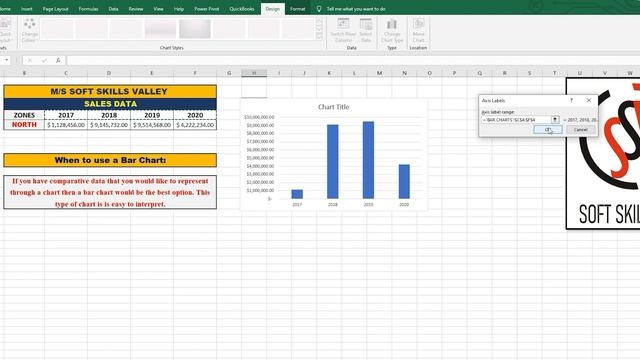Click the Insert Function fx icon

tap(58, 60)
